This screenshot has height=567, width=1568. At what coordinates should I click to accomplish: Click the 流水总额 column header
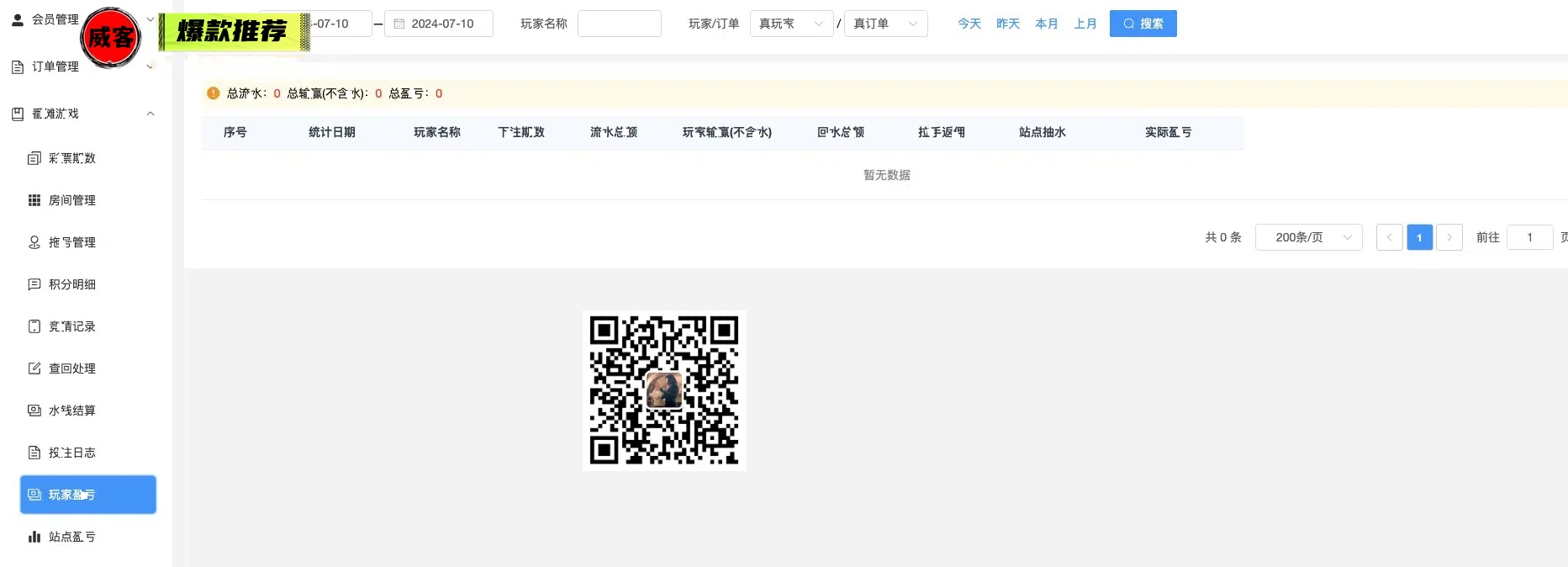tap(614, 132)
